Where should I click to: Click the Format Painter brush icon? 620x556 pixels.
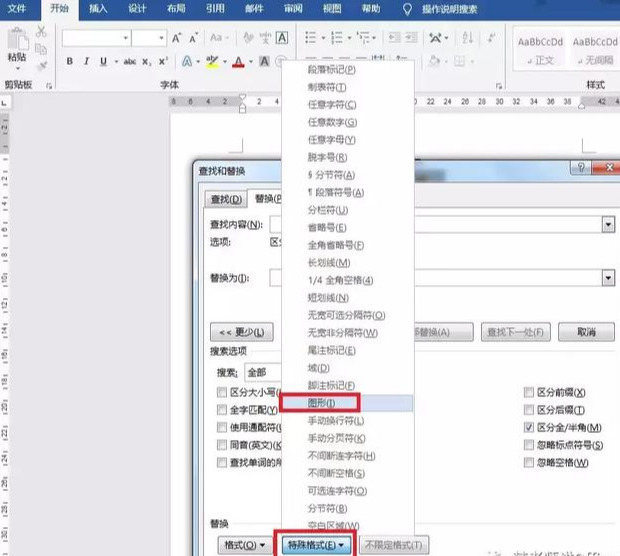click(x=41, y=65)
